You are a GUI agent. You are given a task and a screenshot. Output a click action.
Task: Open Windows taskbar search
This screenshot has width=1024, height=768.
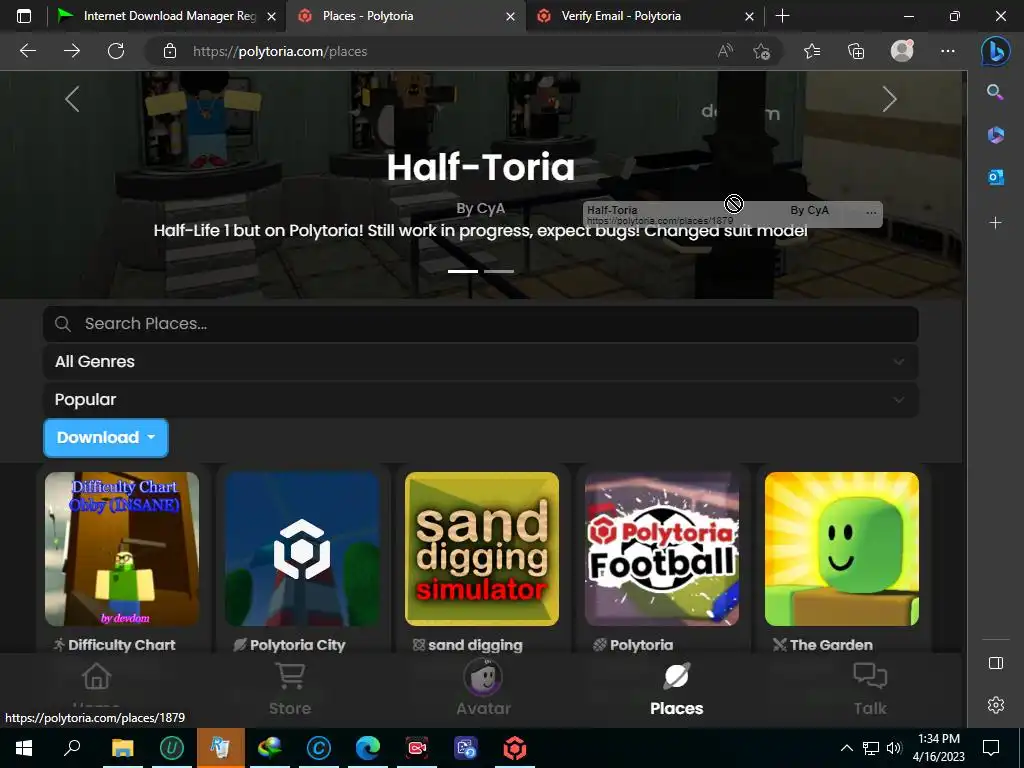click(x=72, y=748)
